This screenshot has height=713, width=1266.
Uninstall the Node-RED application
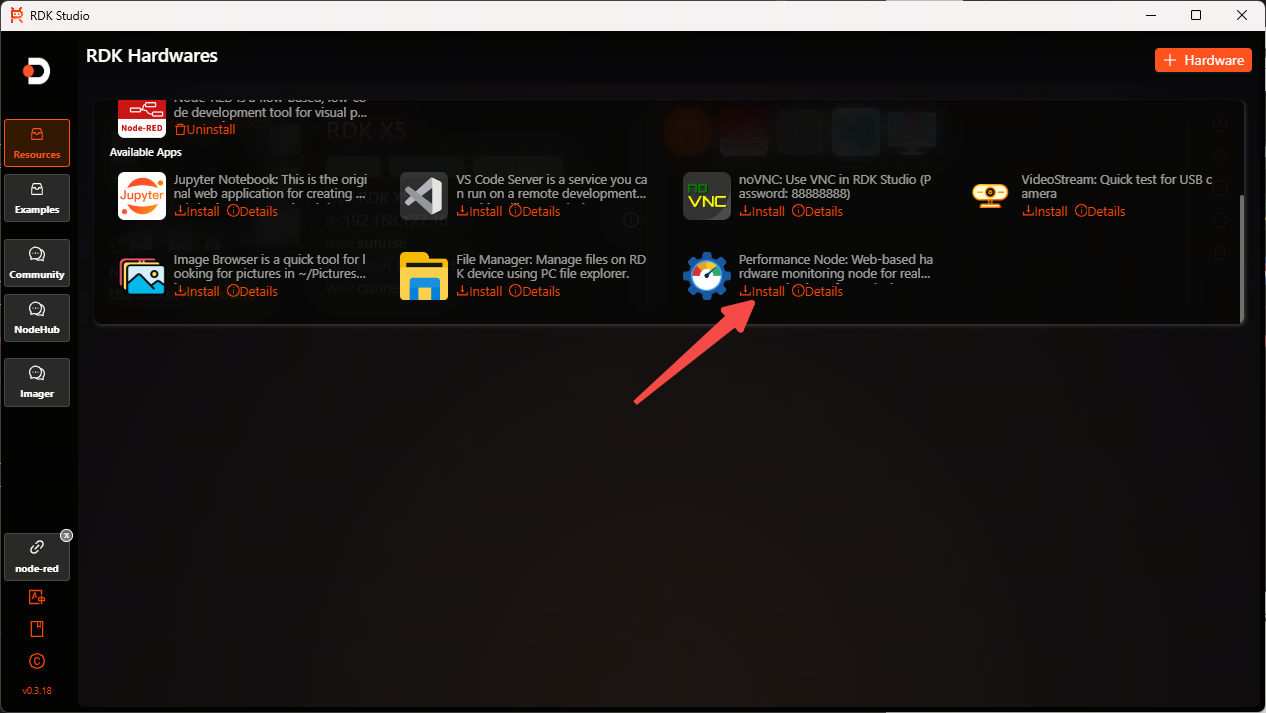pyautogui.click(x=205, y=129)
